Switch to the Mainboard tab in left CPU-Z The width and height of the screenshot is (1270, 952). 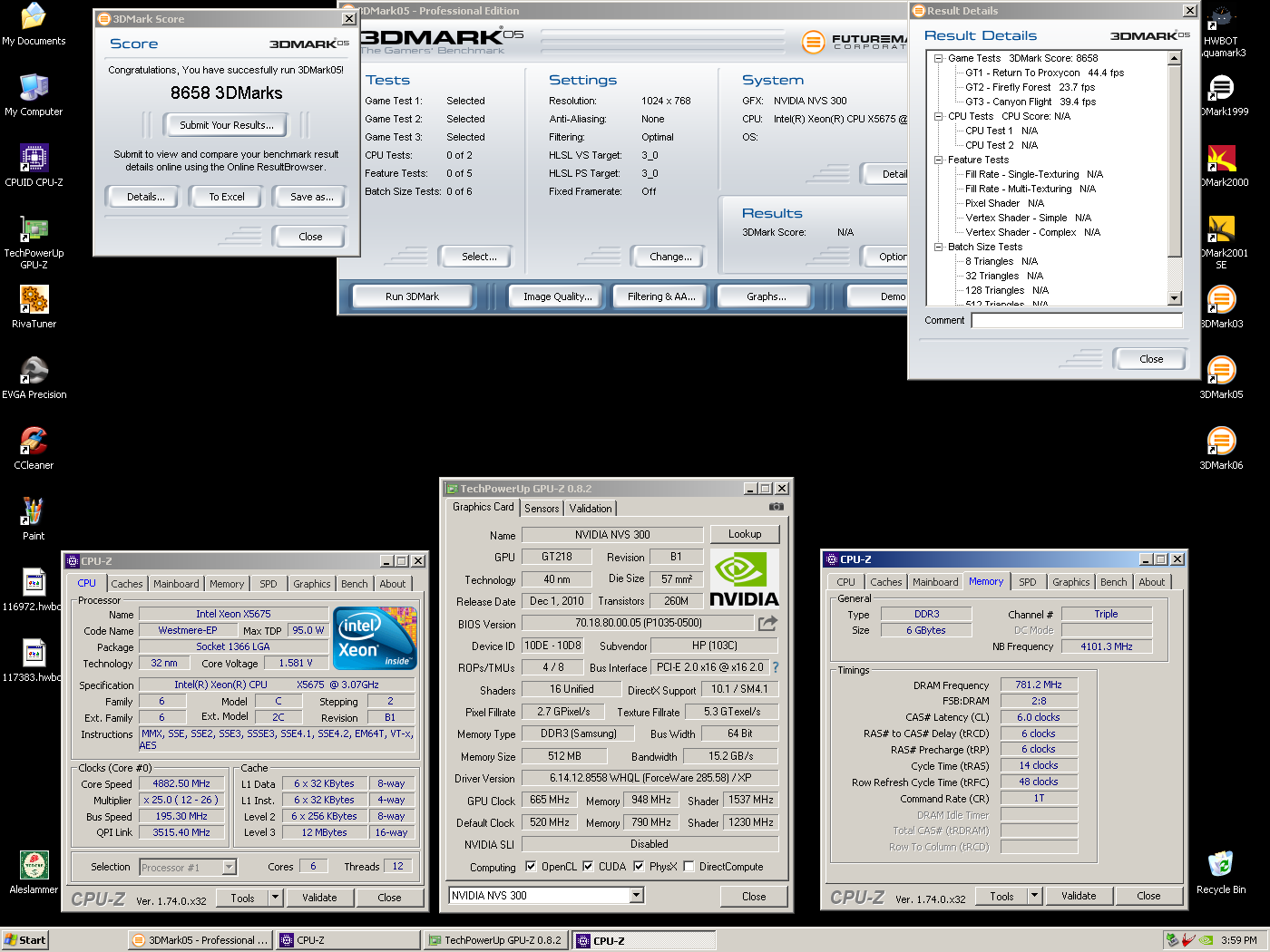coord(176,584)
